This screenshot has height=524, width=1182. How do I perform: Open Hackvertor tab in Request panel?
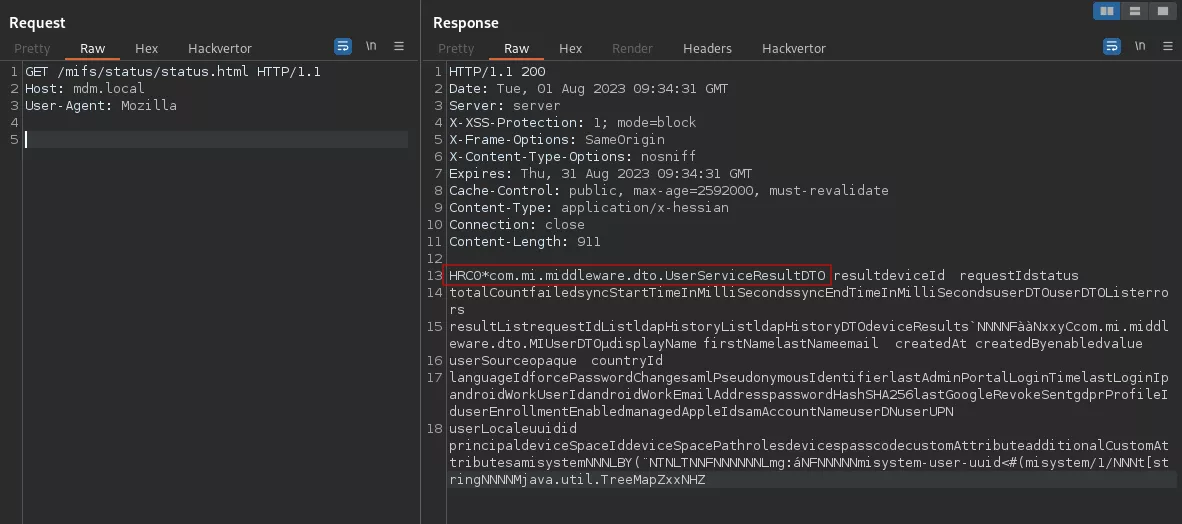click(x=220, y=48)
